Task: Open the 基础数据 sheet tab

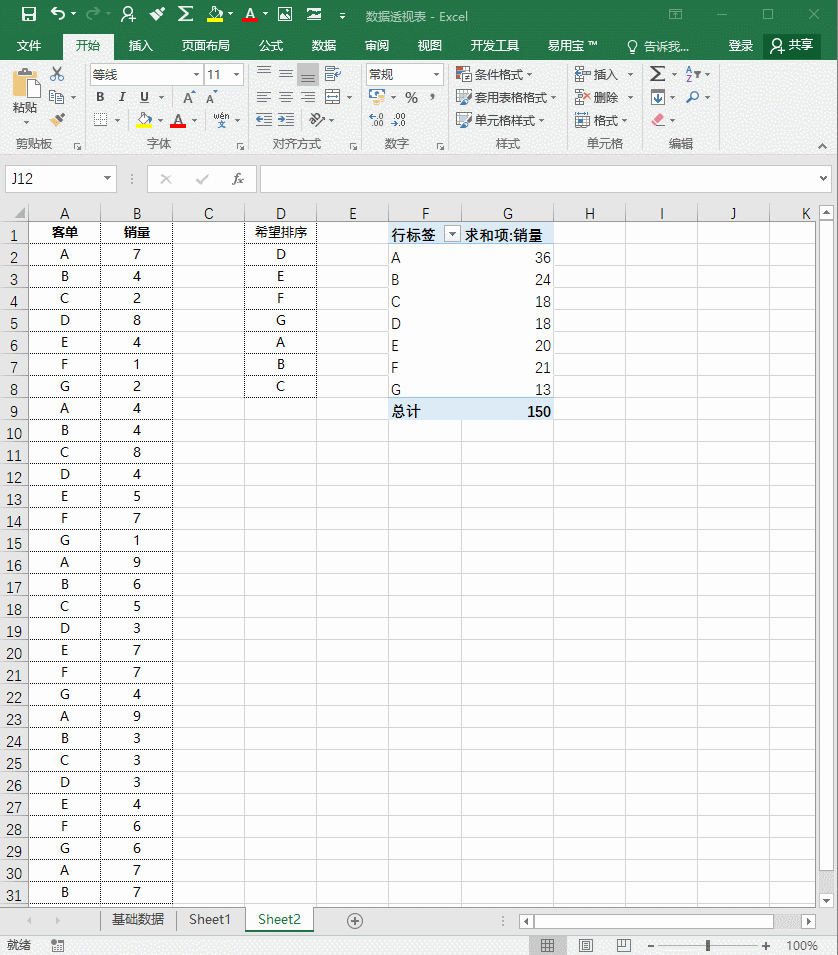Action: [x=138, y=919]
